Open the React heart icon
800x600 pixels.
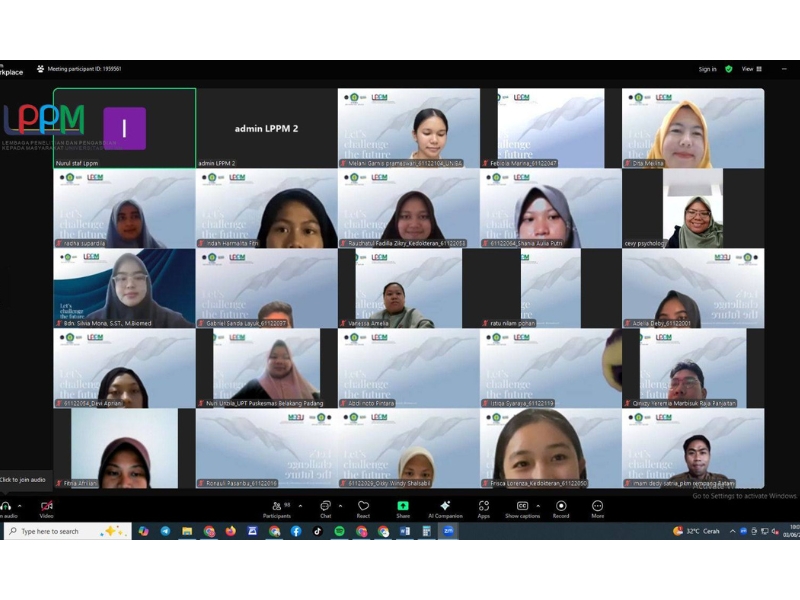(363, 506)
